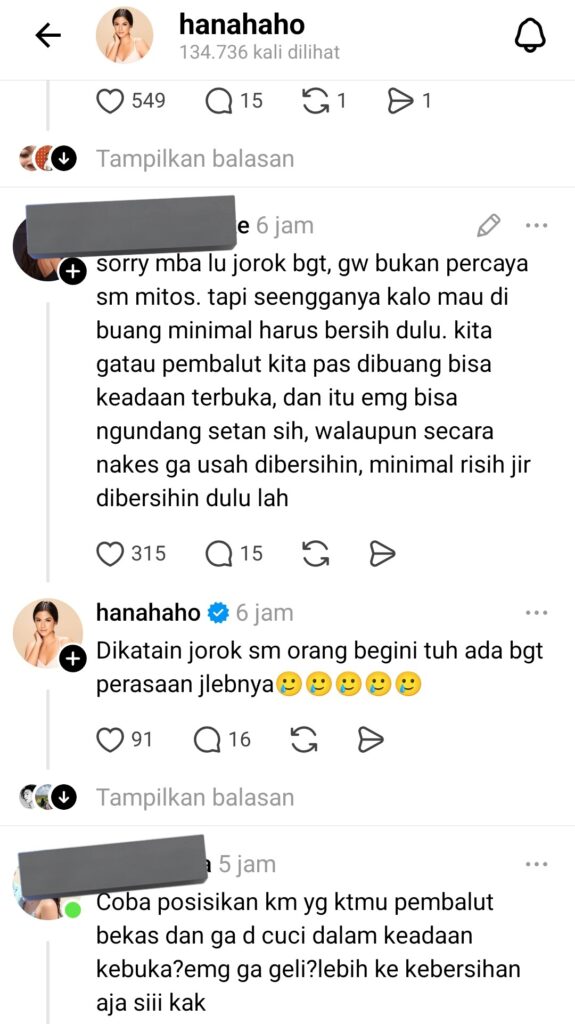Like the post with 549 likes
Image resolution: width=575 pixels, height=1024 pixels.
pyautogui.click(x=110, y=101)
